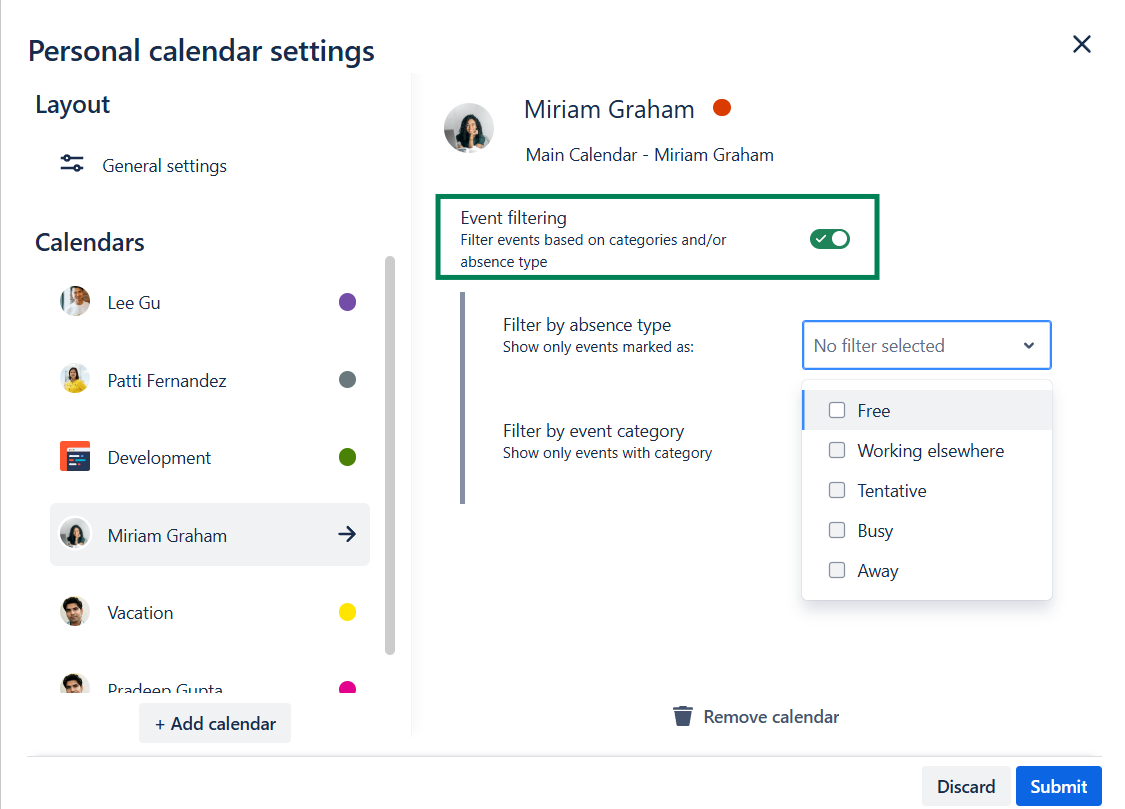Click the General settings sliders icon
The width and height of the screenshot is (1125, 809).
[x=72, y=165]
